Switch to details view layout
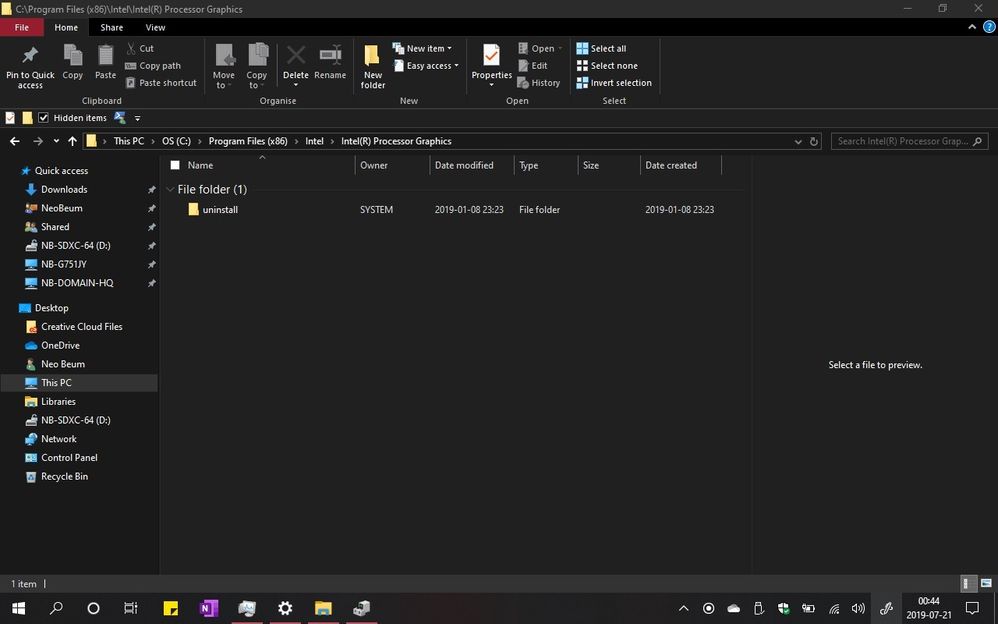Image resolution: width=998 pixels, height=624 pixels. [967, 583]
